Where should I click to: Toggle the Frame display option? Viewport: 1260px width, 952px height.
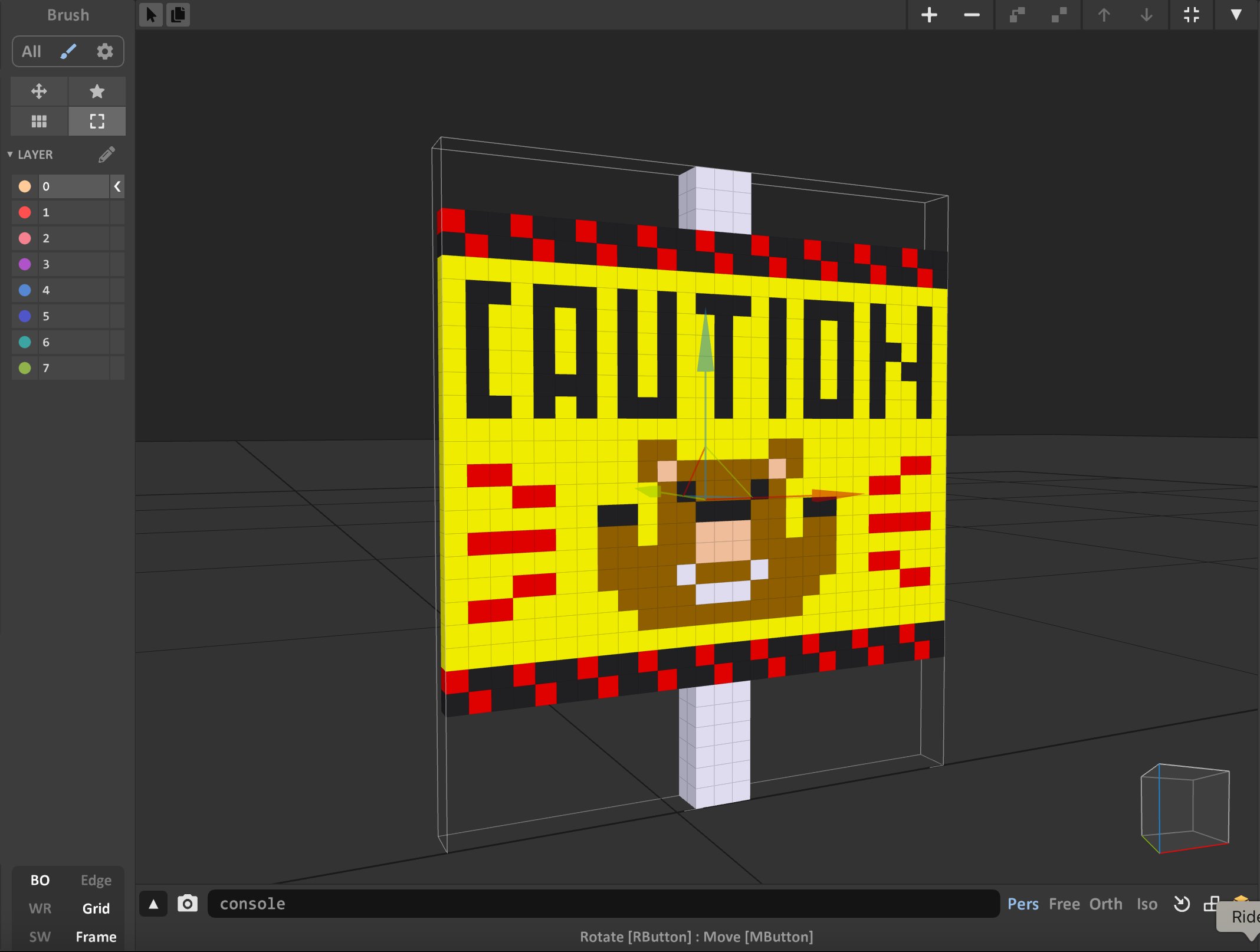pyautogui.click(x=96, y=937)
